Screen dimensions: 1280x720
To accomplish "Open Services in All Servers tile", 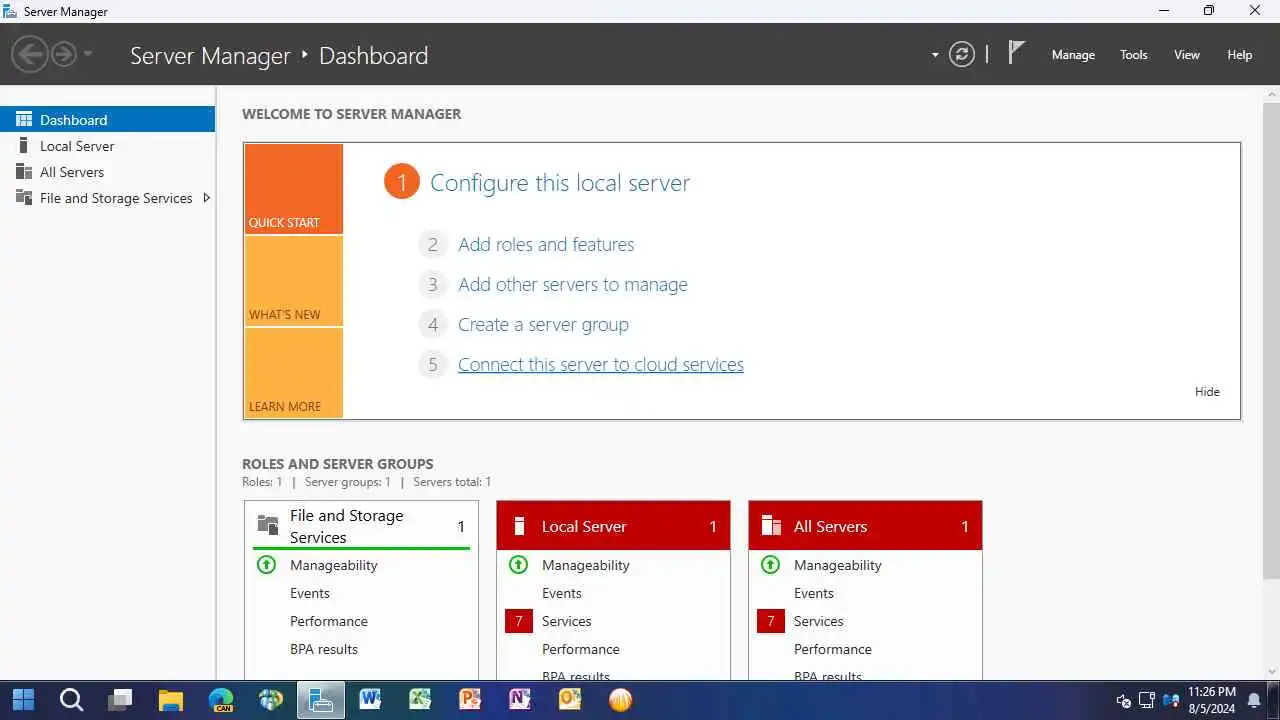I will point(819,621).
